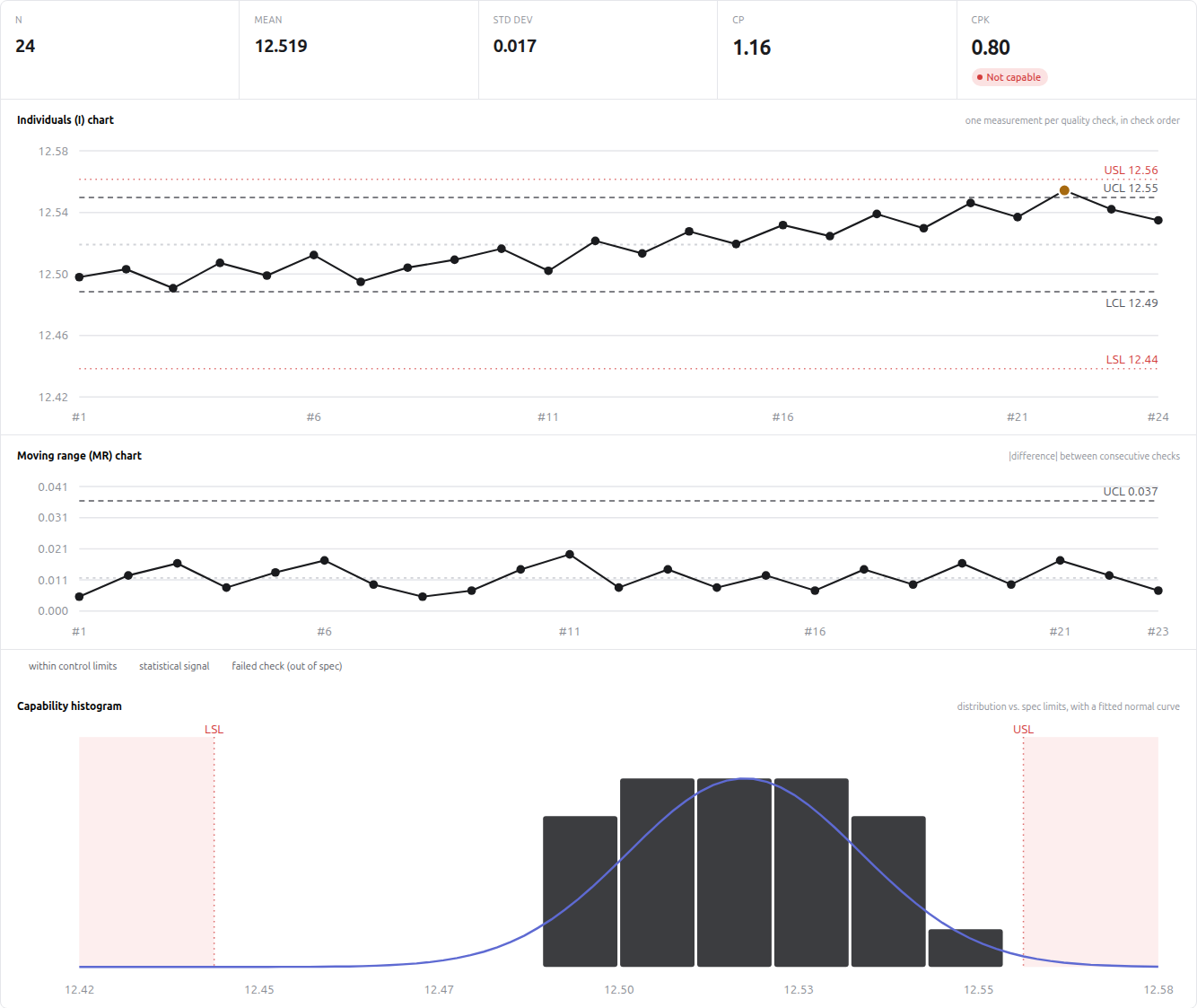Select the last data point on Individuals chart
Screen dimensions: 1197x1008
coord(1158,220)
